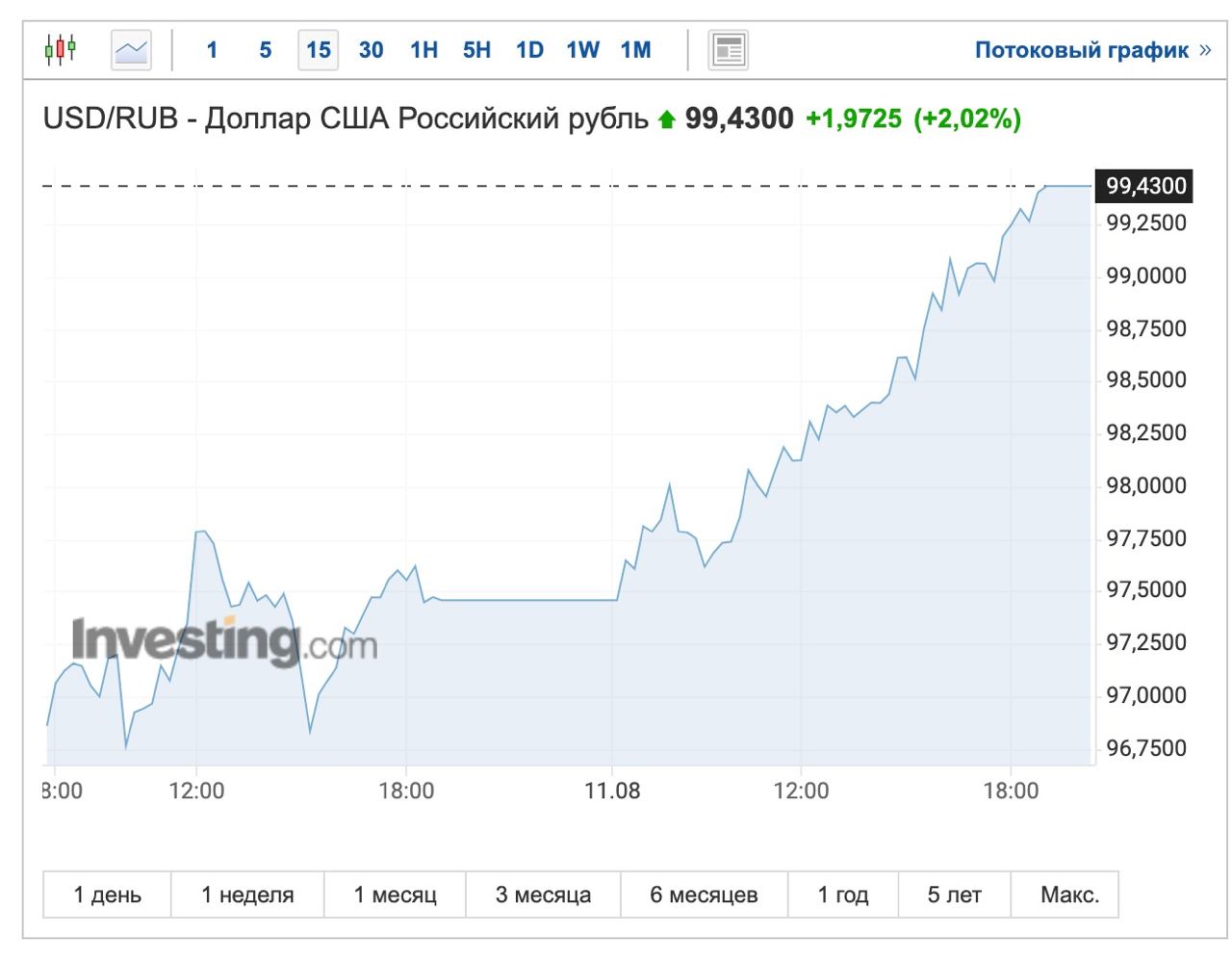
Task: Set the 5 minute interval
Action: pyautogui.click(x=266, y=50)
